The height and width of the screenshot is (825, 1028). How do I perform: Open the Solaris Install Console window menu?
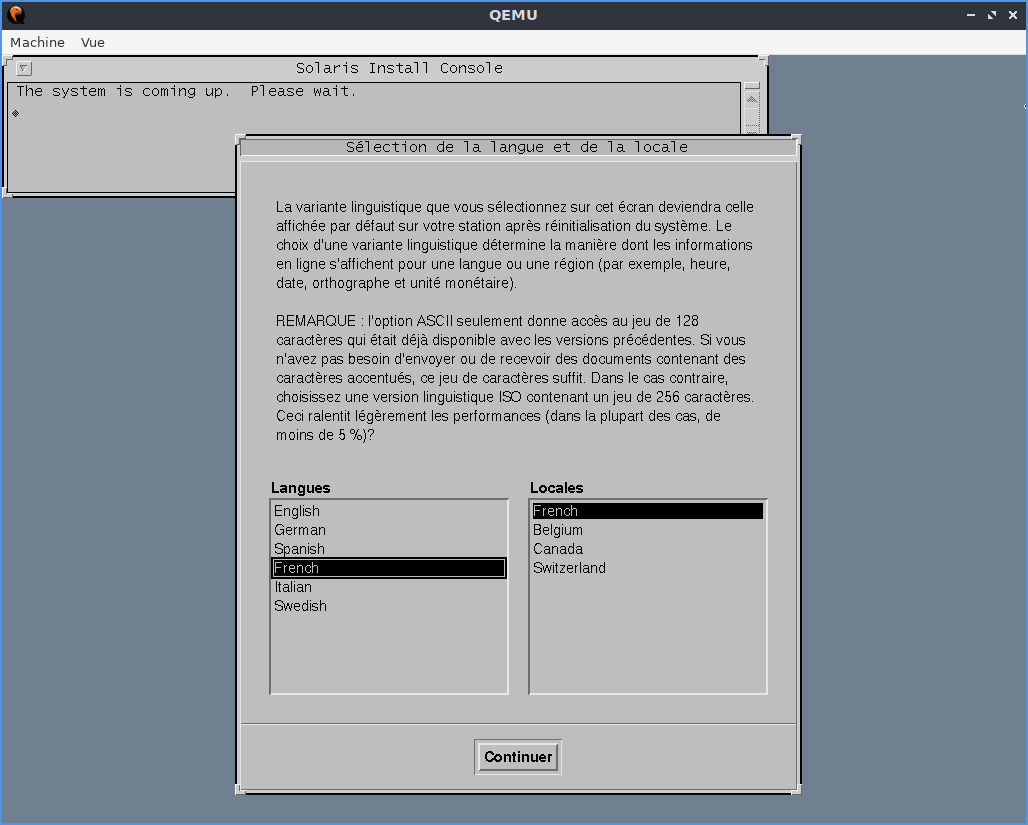(24, 68)
